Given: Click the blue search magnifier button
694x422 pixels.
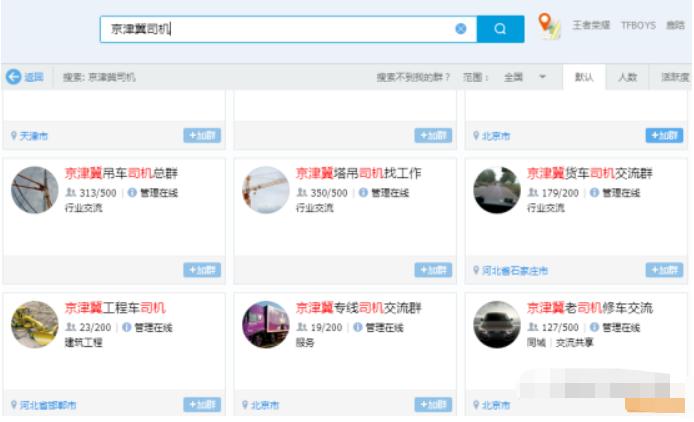Looking at the screenshot, I should 501,29.
